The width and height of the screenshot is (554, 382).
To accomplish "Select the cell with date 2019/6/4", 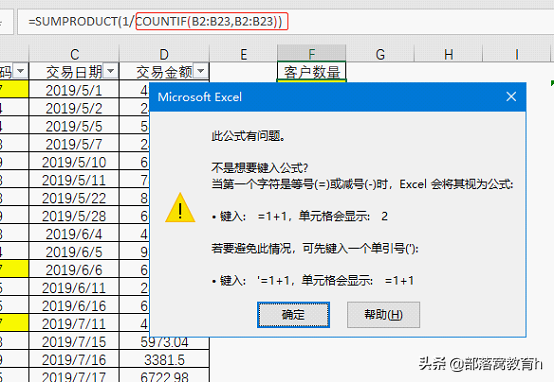I will [74, 234].
